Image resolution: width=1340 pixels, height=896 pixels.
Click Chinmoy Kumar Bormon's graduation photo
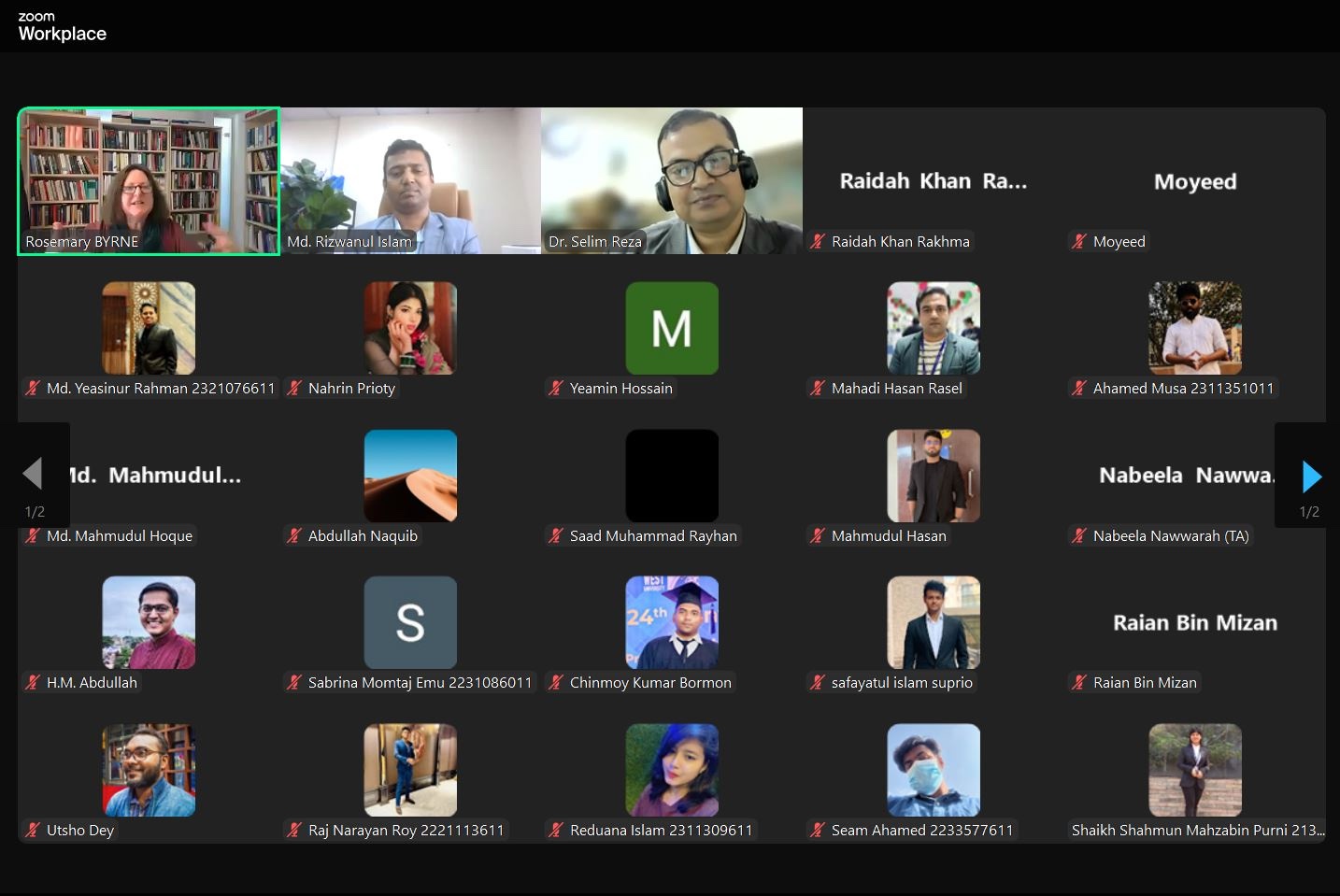tap(672, 622)
